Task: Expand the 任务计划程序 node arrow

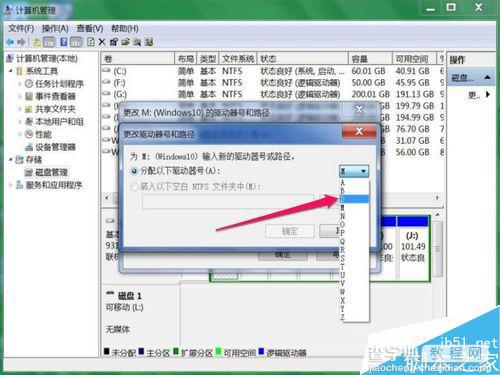Action: (x=20, y=84)
